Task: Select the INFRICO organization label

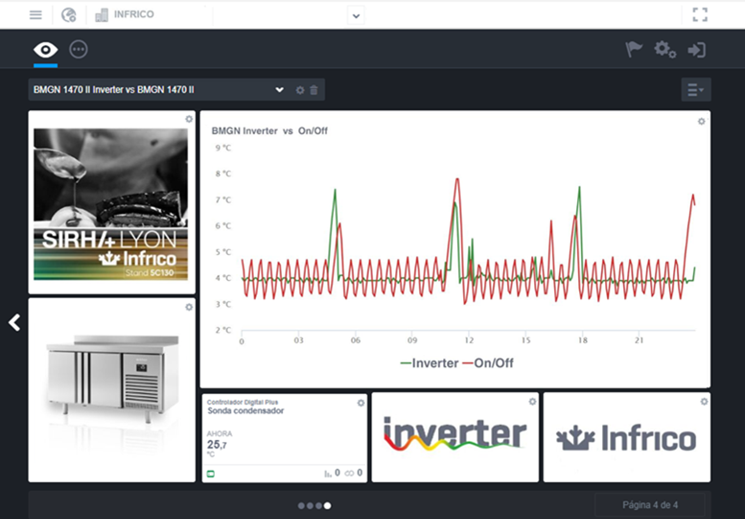Action: [134, 14]
